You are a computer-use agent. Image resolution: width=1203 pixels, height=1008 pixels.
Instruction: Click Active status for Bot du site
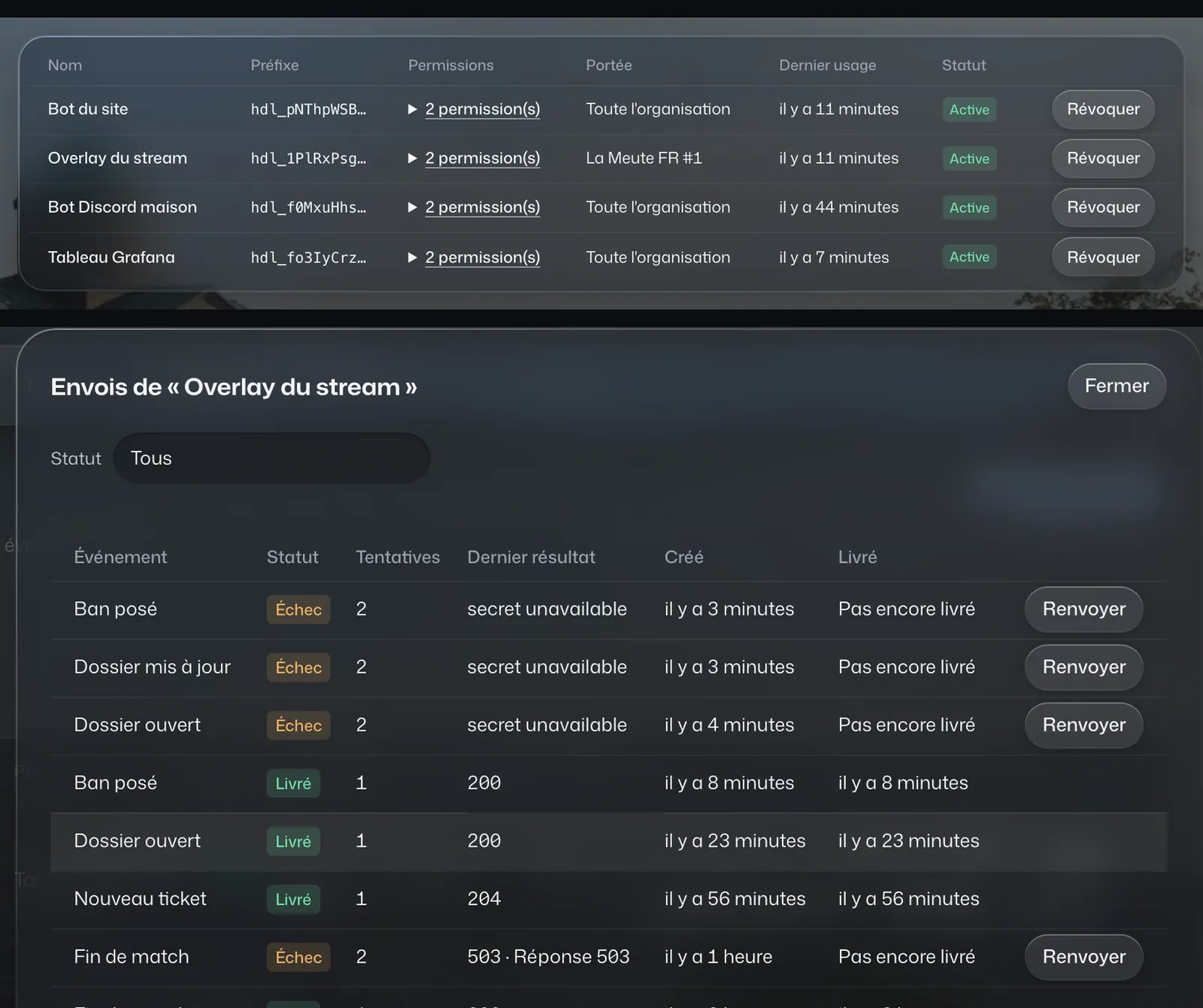pos(969,110)
